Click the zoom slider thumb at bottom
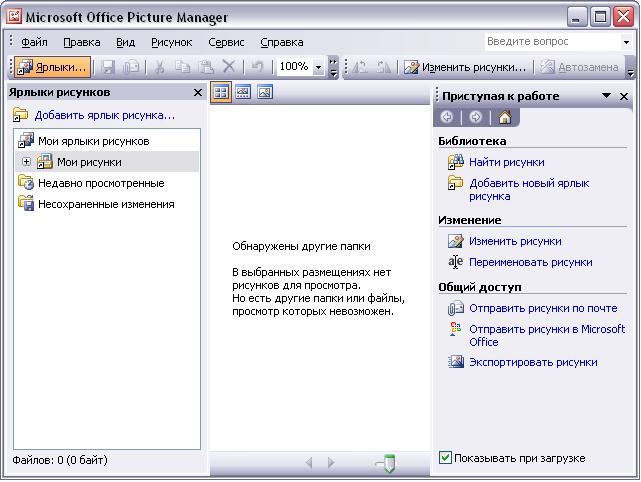641x482 pixels. [388, 464]
